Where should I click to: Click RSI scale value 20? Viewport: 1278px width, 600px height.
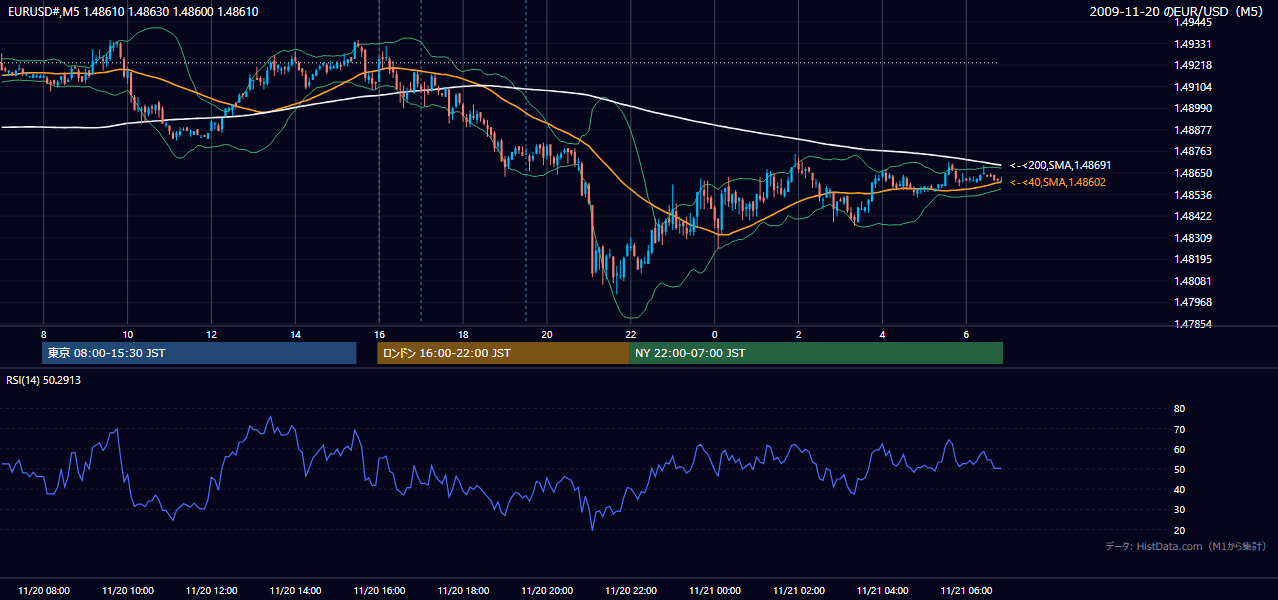pos(1179,530)
